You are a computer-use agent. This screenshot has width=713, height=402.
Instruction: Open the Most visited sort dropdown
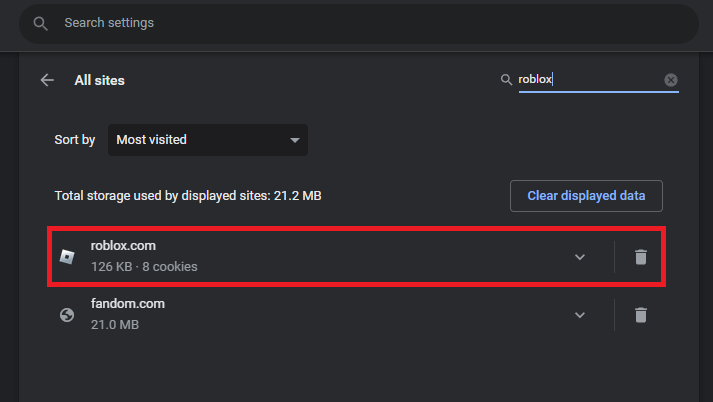pos(208,140)
